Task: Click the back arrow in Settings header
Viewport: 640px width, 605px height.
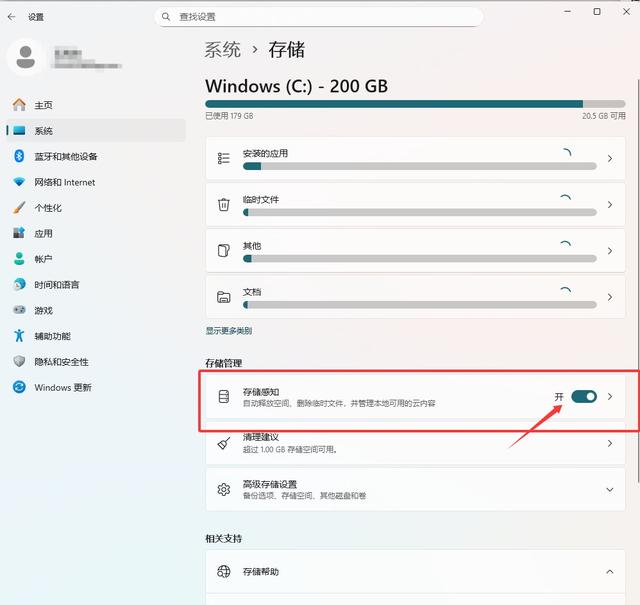Action: 11,17
